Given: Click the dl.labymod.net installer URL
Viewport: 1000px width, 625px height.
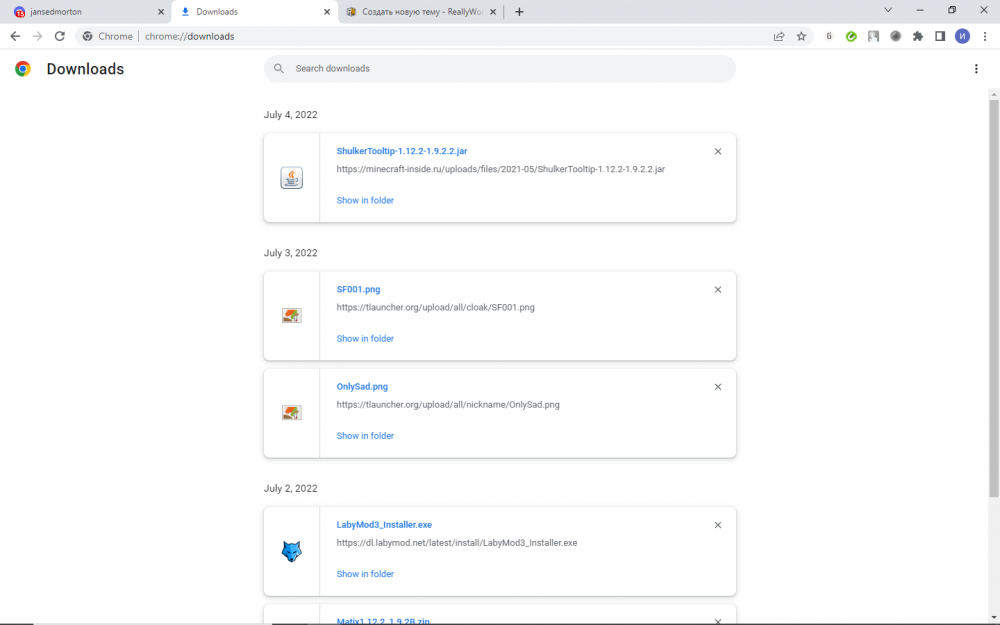Looking at the screenshot, I should pyautogui.click(x=457, y=543).
